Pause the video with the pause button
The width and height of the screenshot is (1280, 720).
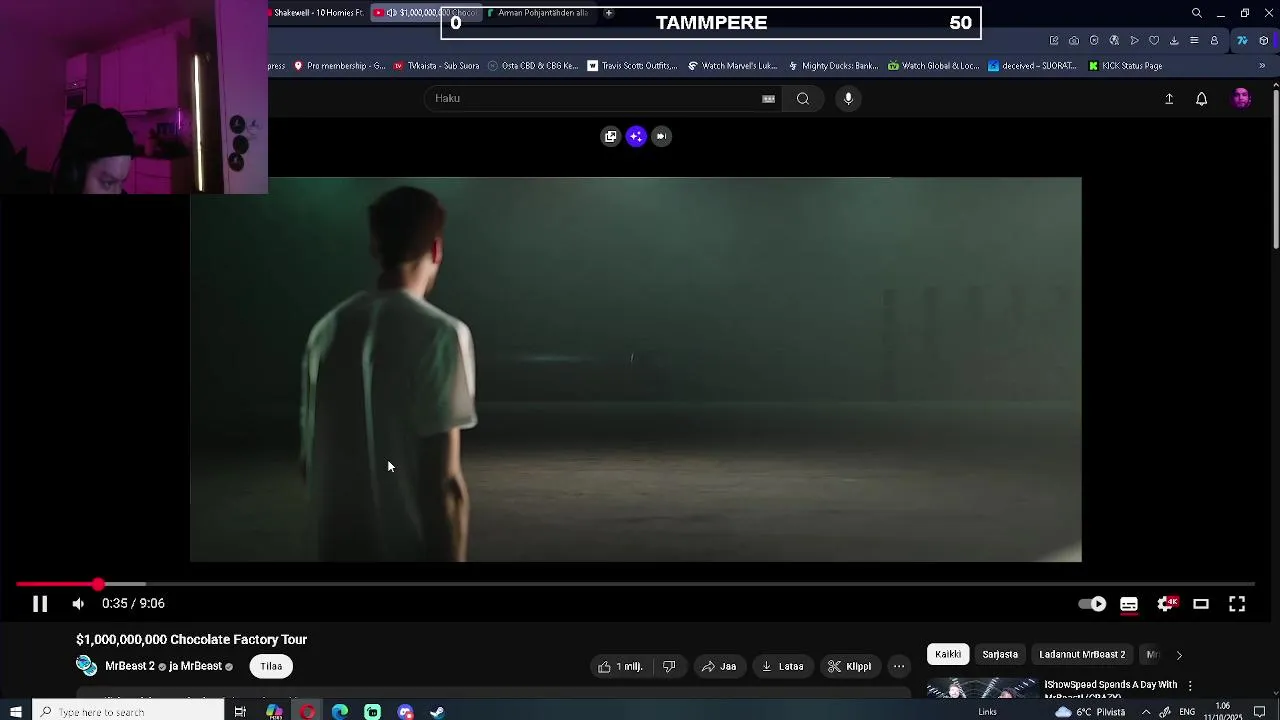(x=40, y=604)
